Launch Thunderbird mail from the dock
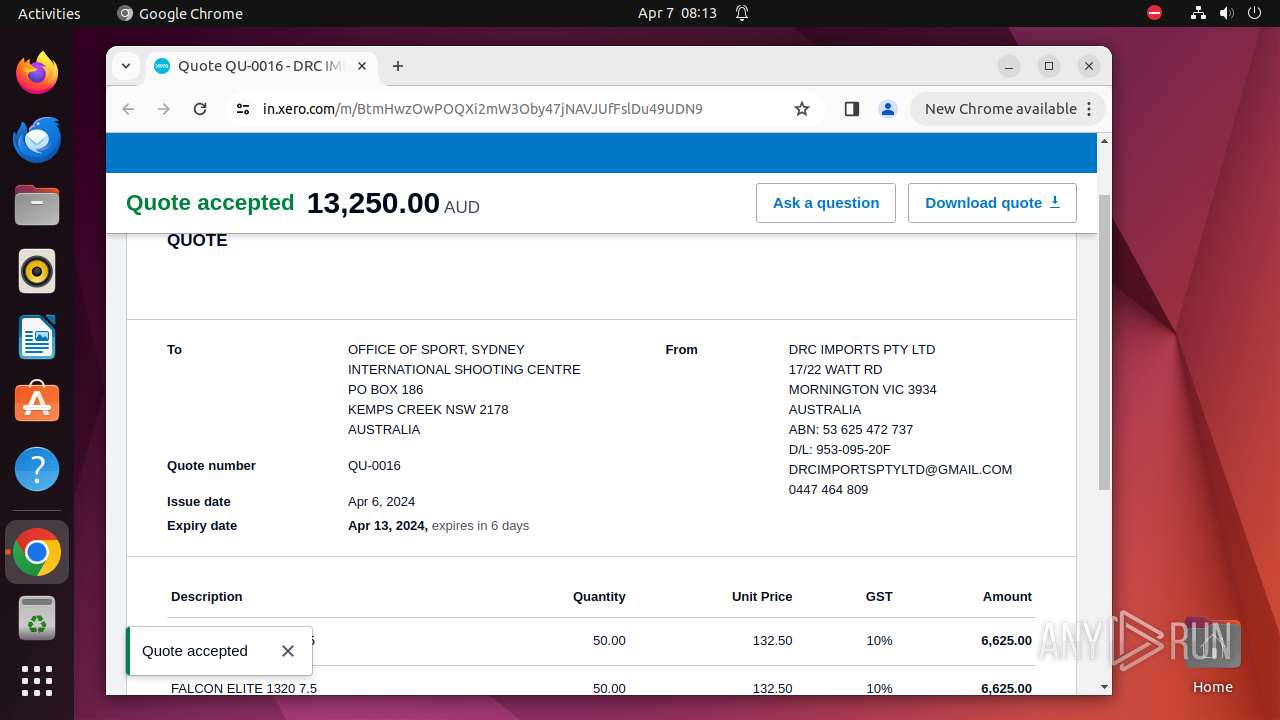 coord(37,139)
